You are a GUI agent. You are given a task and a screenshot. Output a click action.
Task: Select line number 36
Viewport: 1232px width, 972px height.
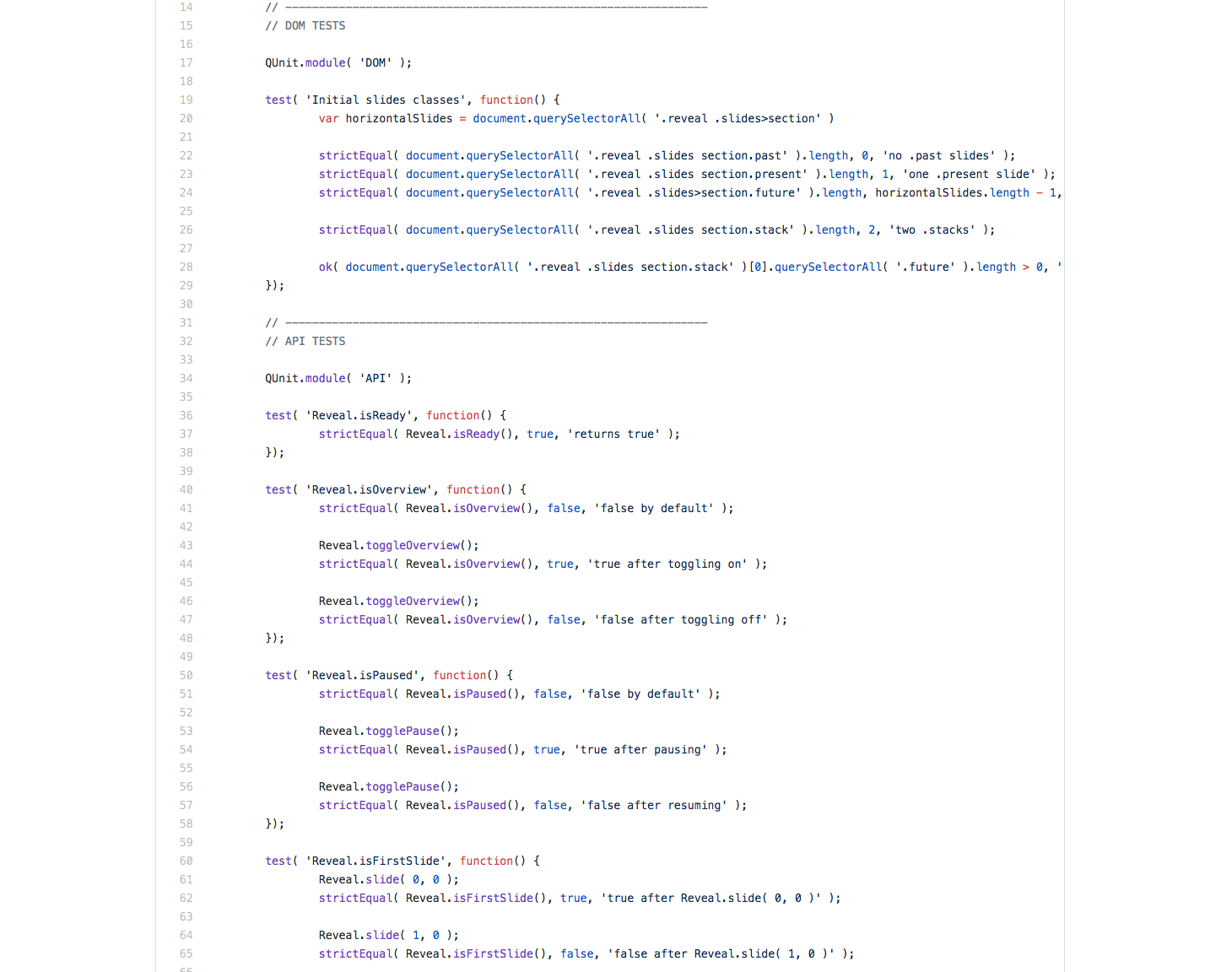point(186,415)
